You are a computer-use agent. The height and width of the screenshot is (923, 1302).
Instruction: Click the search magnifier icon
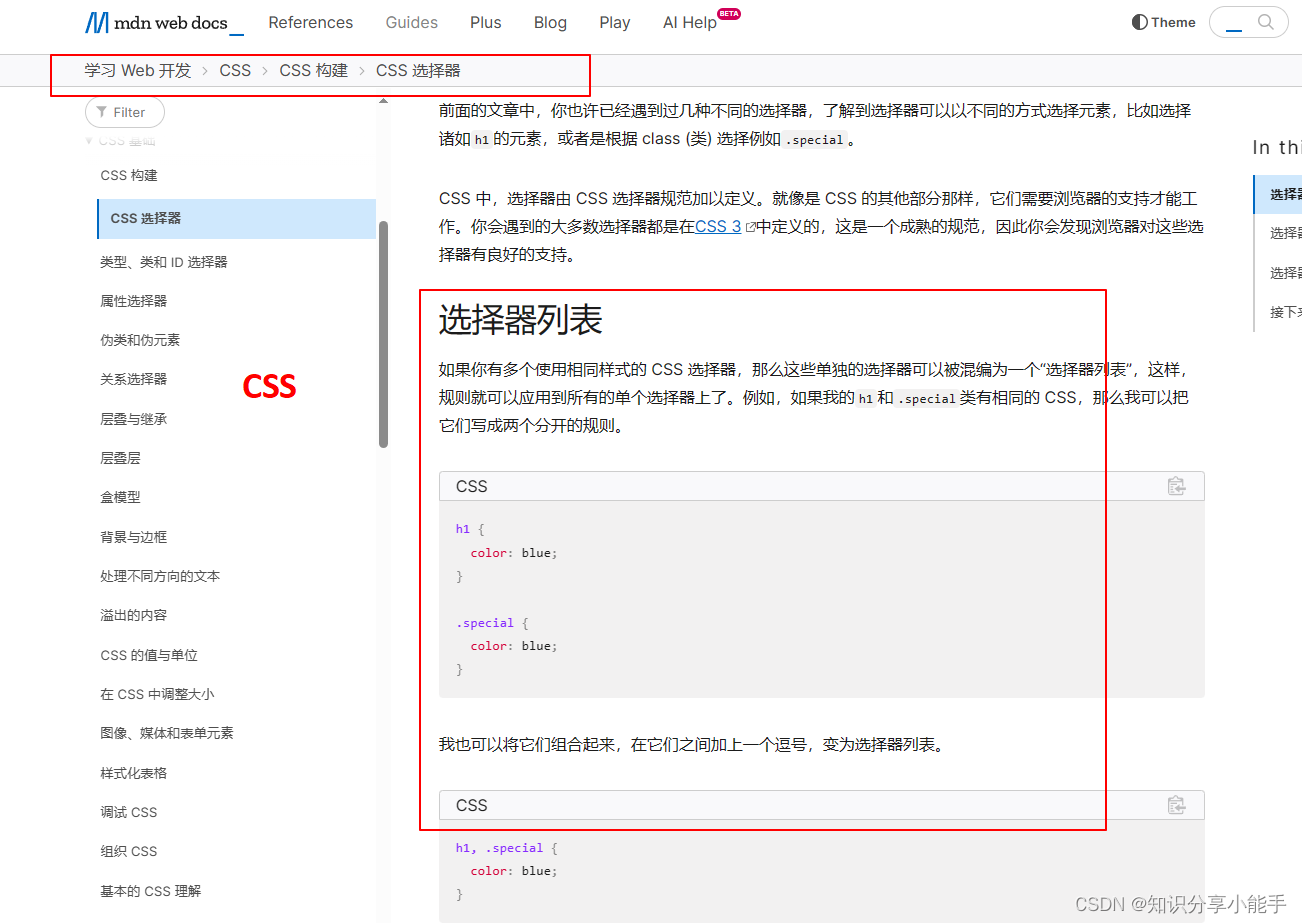pyautogui.click(x=1265, y=22)
